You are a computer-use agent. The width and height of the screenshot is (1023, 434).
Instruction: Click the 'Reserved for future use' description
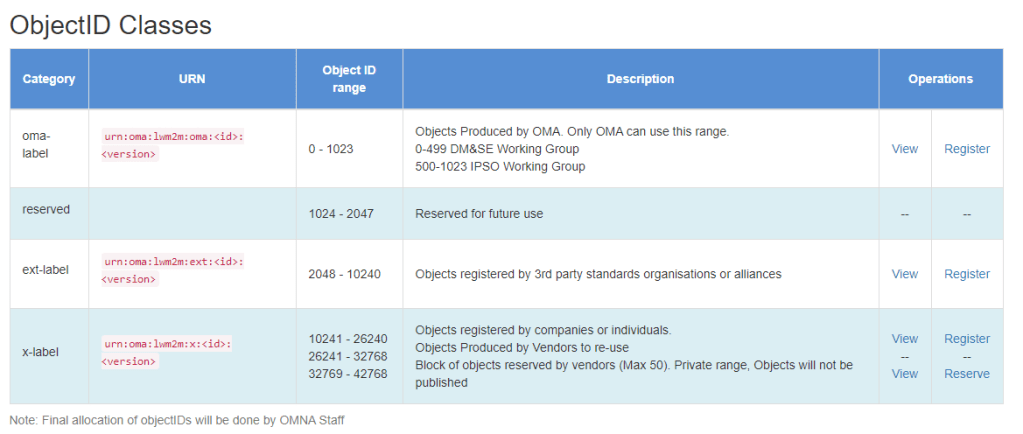click(x=479, y=214)
